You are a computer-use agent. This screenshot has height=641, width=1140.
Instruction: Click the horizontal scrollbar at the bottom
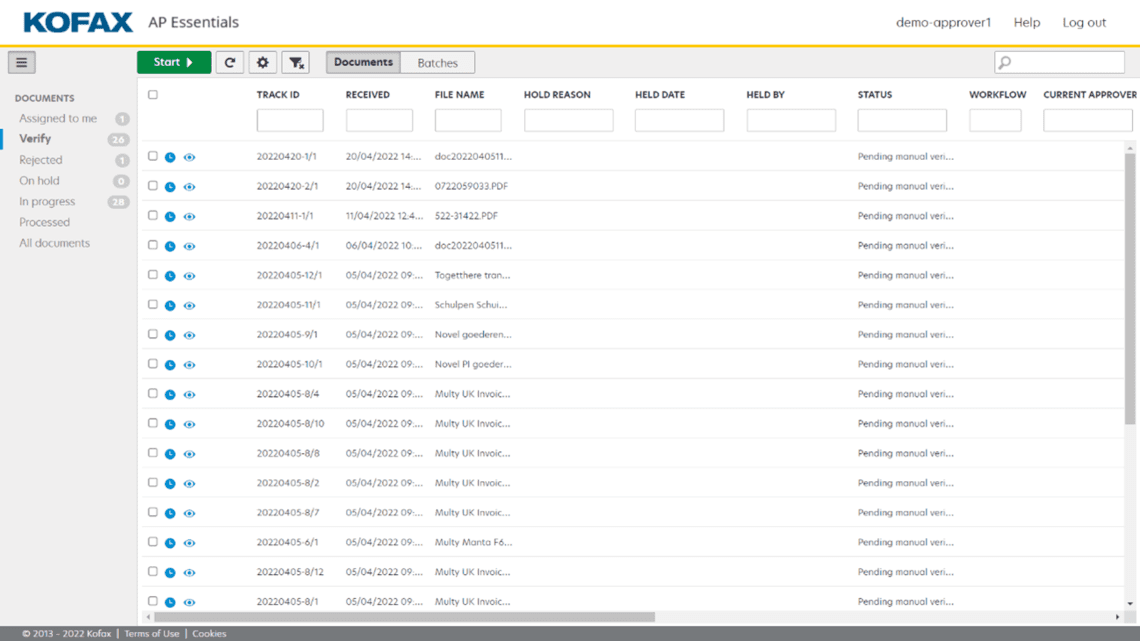coord(400,617)
